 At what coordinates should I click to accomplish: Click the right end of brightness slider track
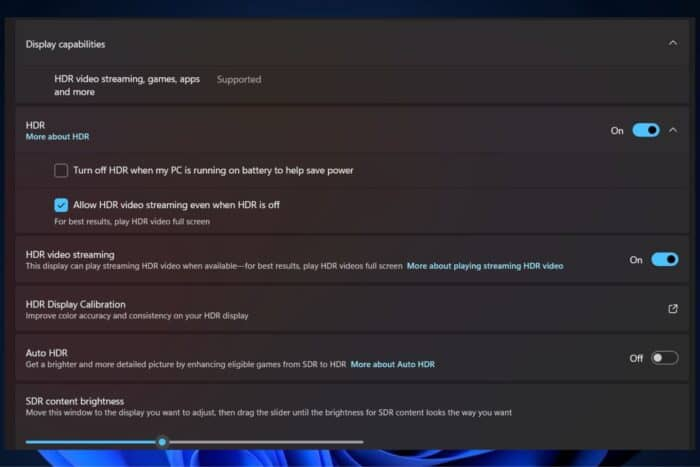coord(362,442)
